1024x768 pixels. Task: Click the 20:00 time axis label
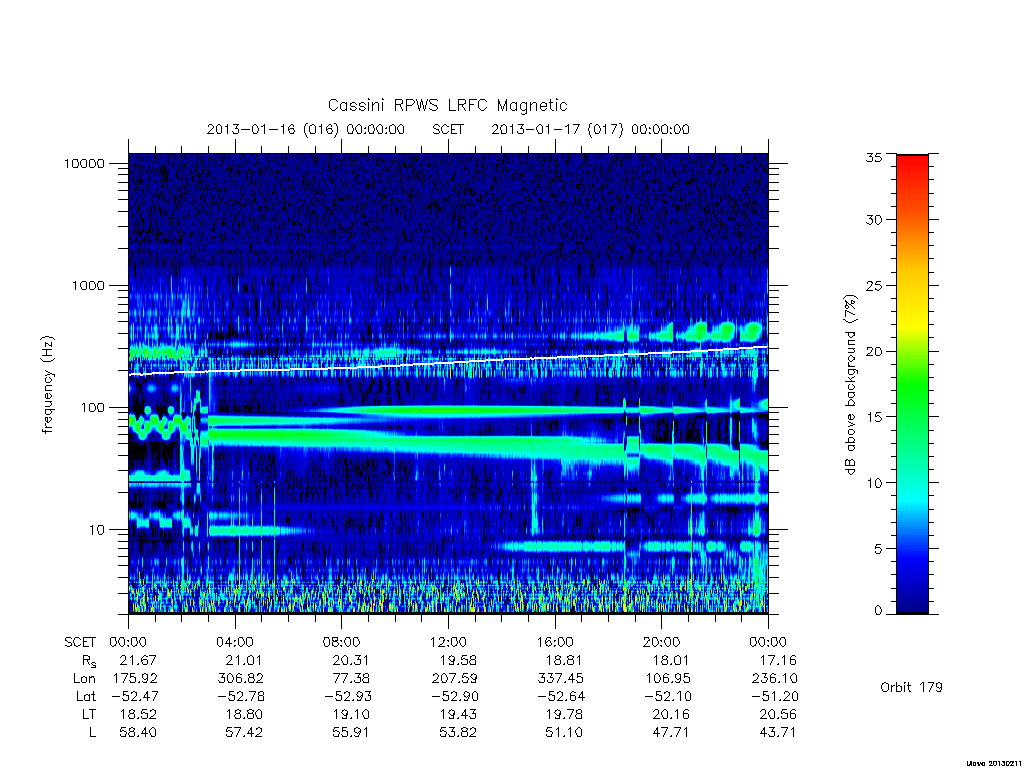[x=662, y=642]
